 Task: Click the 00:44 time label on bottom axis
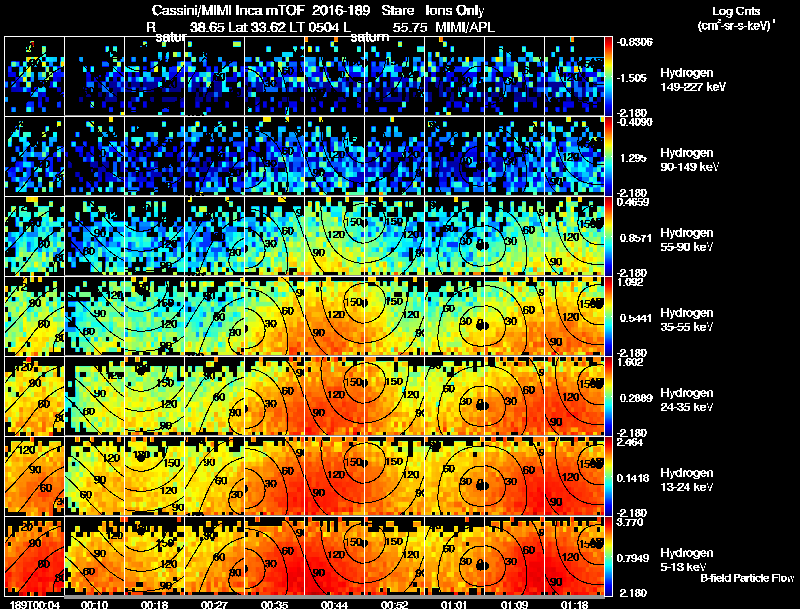click(334, 604)
